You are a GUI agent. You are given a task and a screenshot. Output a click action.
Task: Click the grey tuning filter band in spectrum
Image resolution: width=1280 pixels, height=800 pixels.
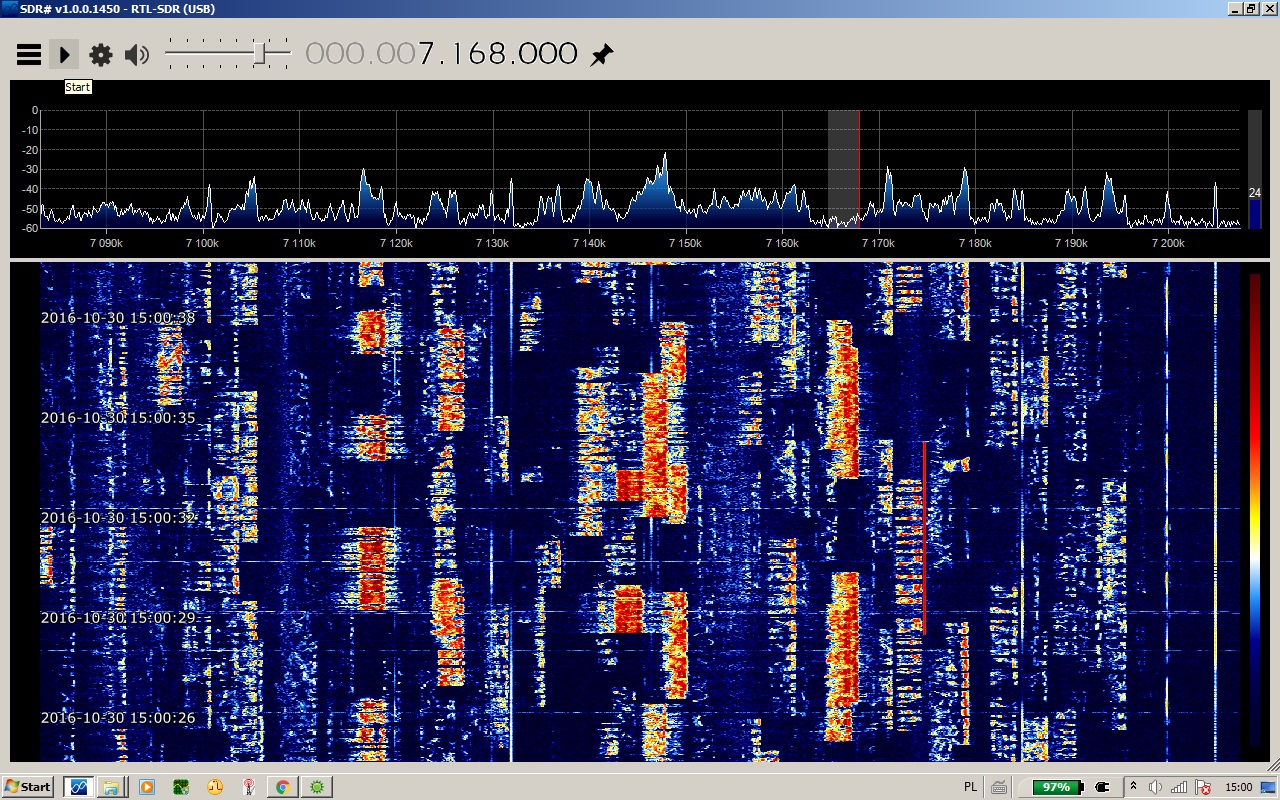pyautogui.click(x=843, y=169)
